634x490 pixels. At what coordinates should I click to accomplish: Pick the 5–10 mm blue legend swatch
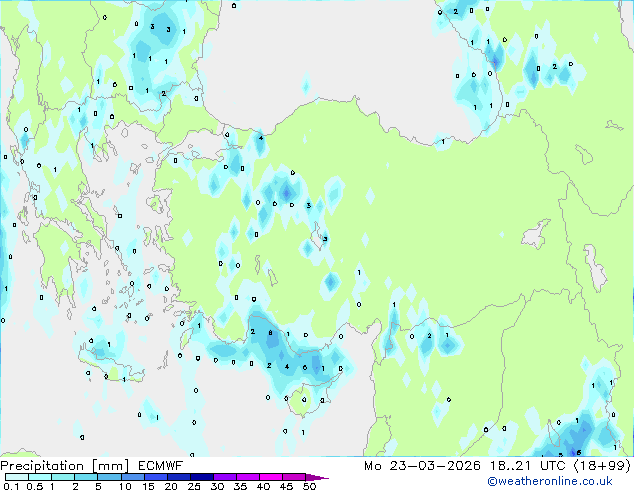(x=110, y=477)
